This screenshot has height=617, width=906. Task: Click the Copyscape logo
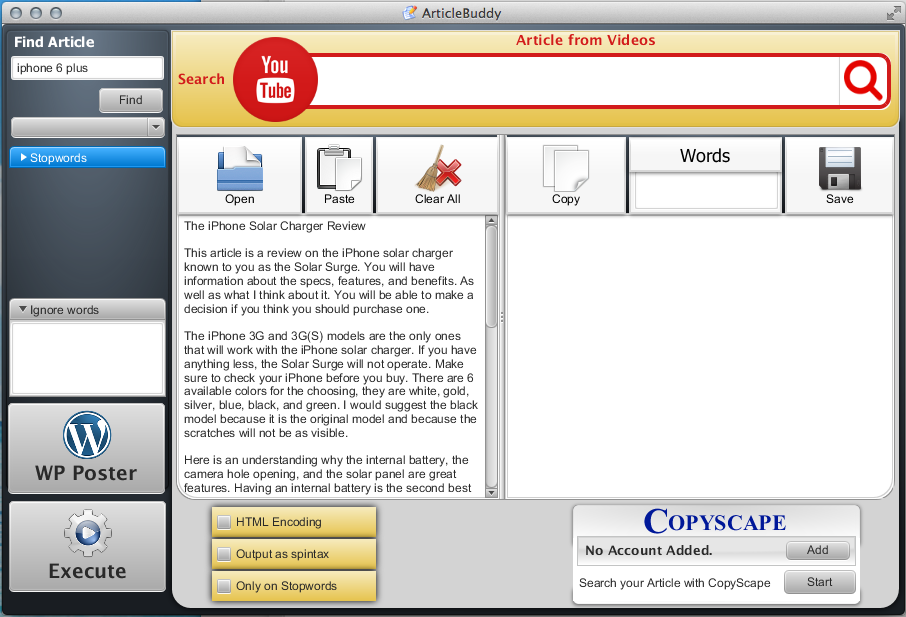coord(715,521)
